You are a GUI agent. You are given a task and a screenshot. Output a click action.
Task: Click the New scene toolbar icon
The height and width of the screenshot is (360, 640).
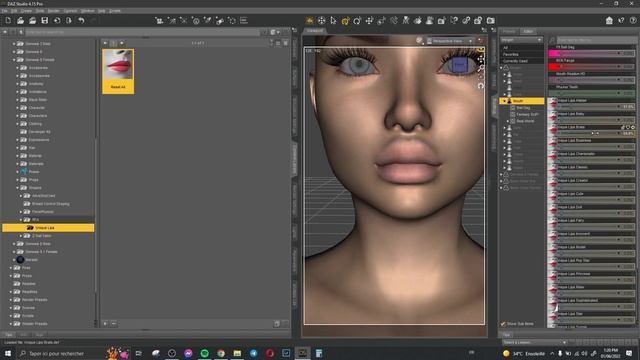tap(8, 20)
